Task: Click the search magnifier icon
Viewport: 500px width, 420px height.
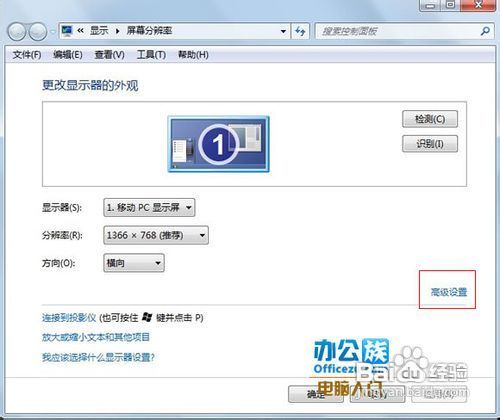Action: (485, 31)
